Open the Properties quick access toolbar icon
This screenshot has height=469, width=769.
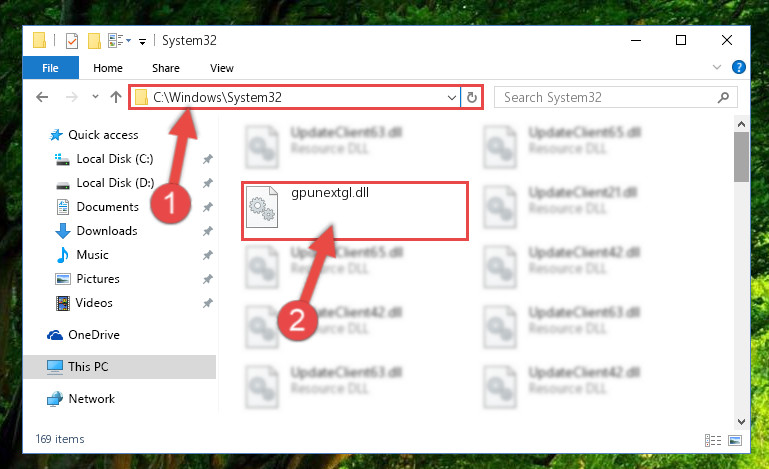coord(72,41)
